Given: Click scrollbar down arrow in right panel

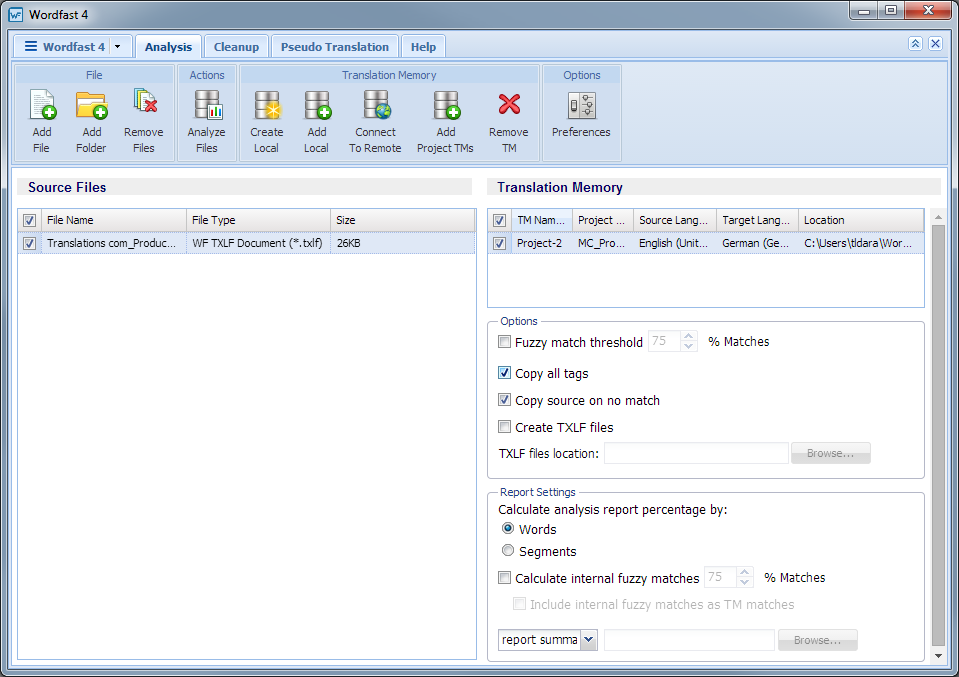Looking at the screenshot, I should click(x=938, y=656).
